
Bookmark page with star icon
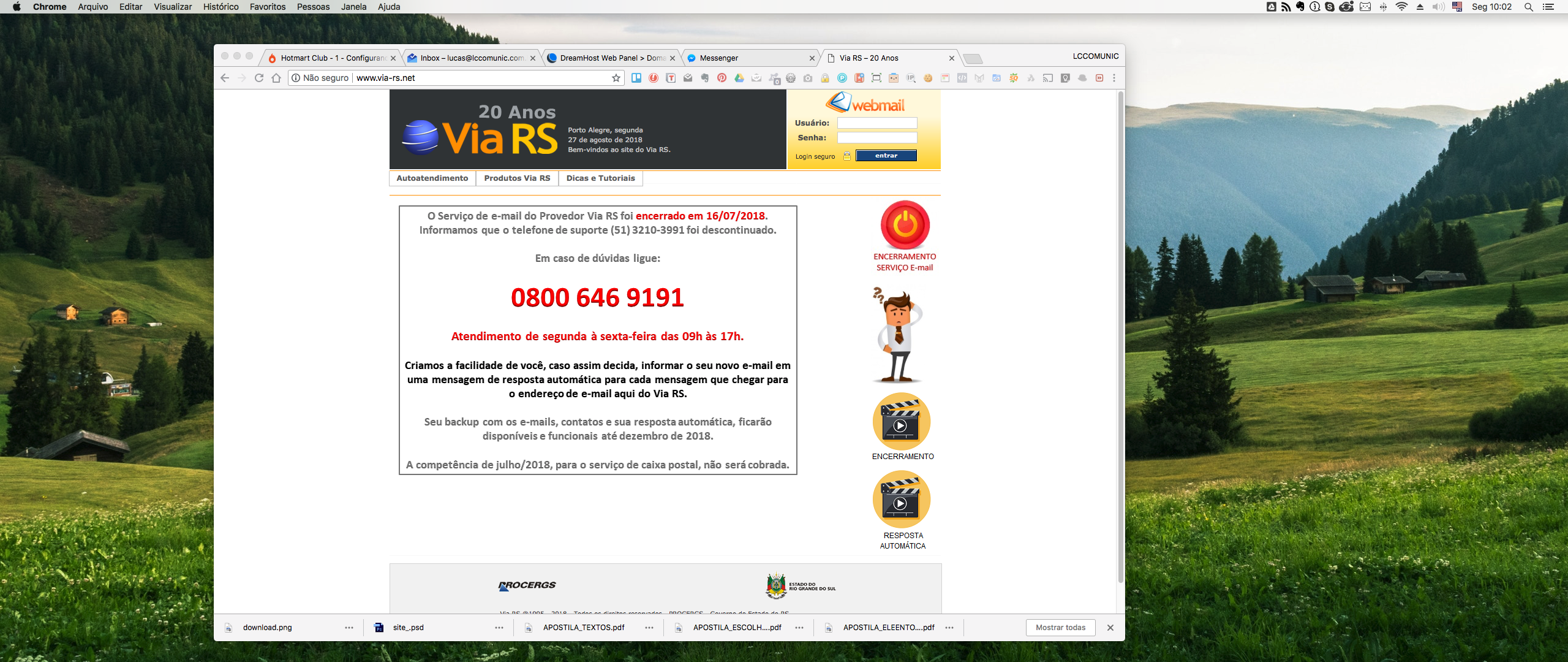[x=616, y=78]
